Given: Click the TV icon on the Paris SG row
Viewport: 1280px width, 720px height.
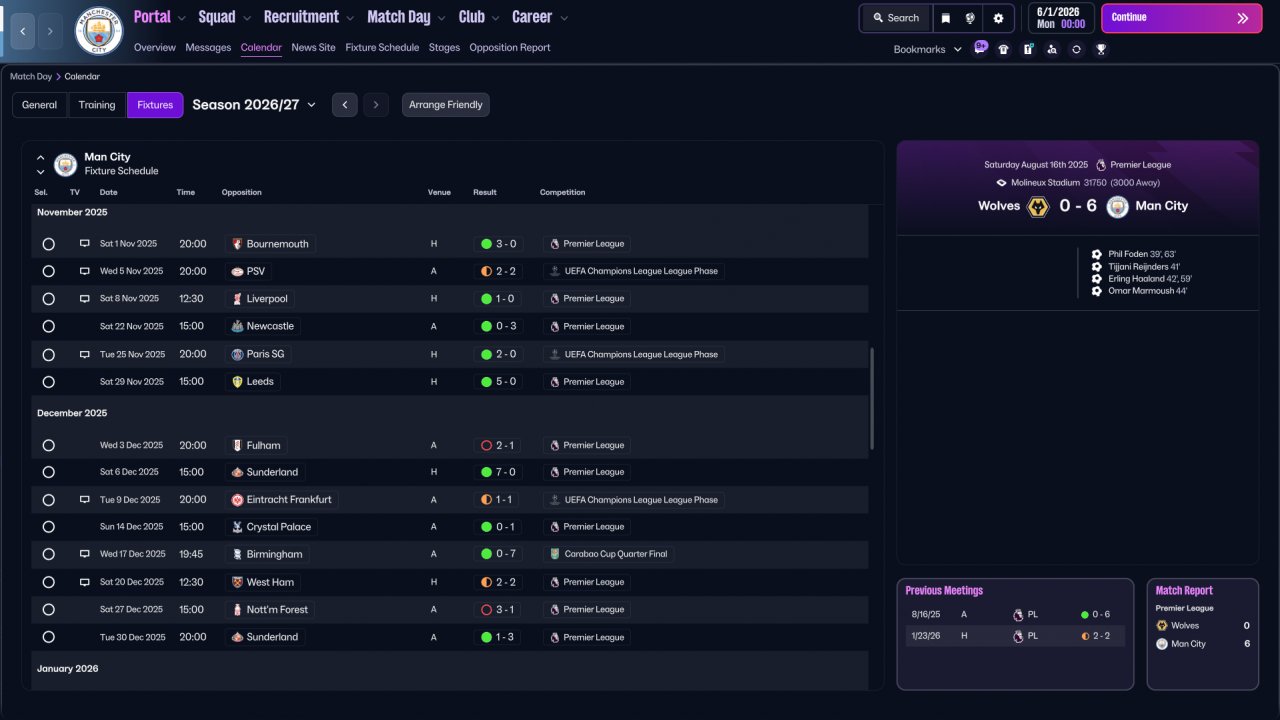Looking at the screenshot, I should tap(85, 354).
